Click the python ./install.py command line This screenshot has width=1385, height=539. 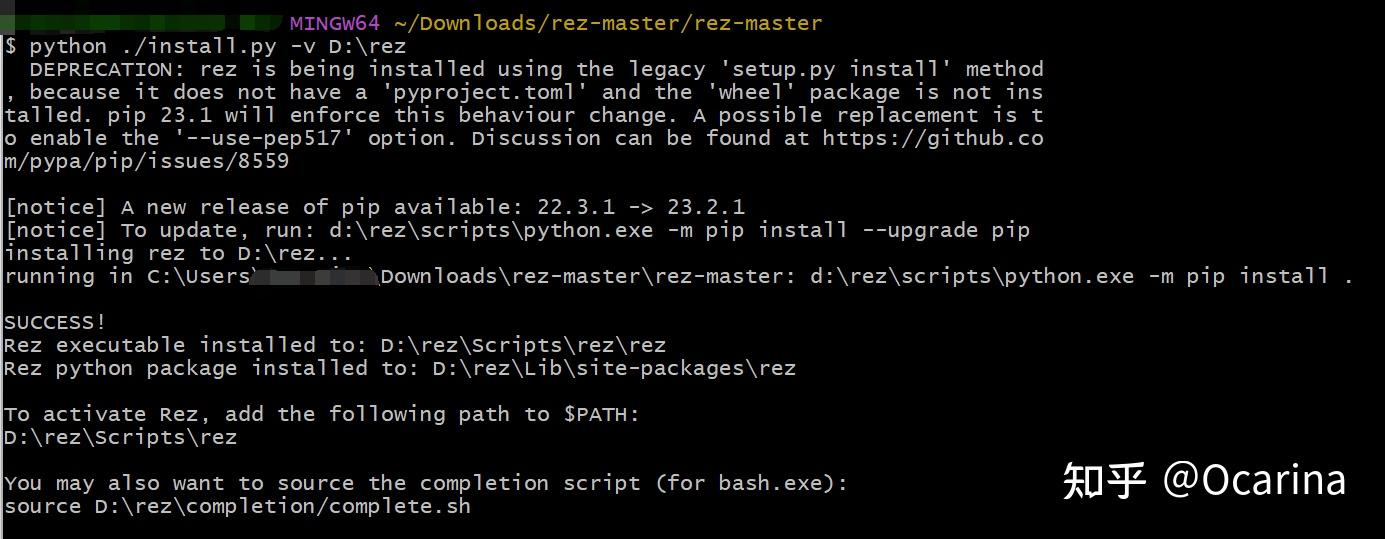point(204,46)
